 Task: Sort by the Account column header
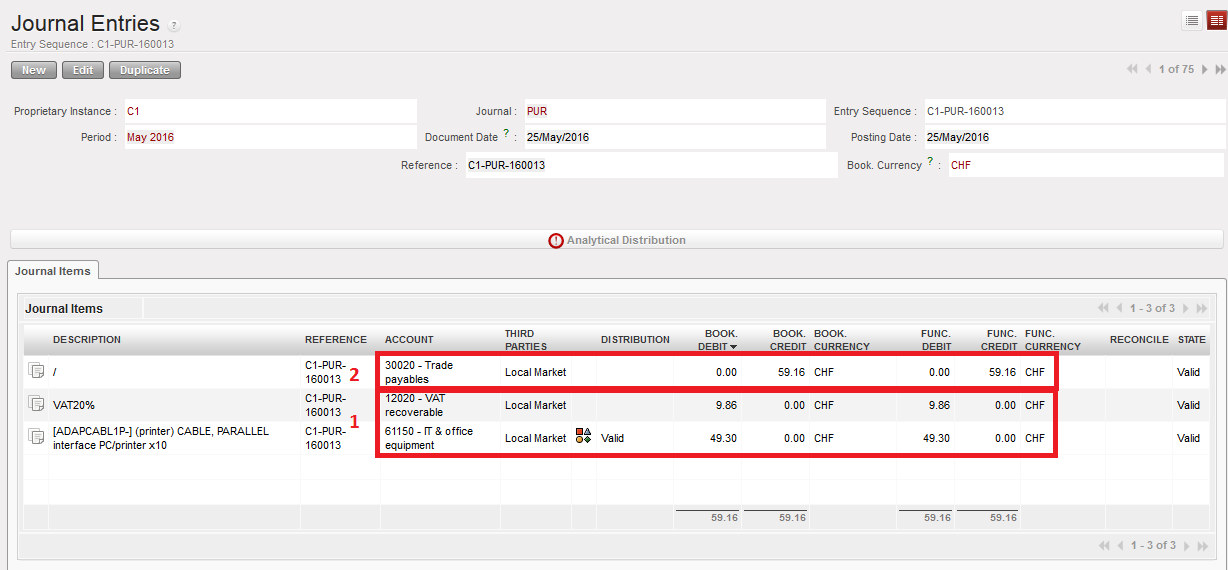point(409,340)
